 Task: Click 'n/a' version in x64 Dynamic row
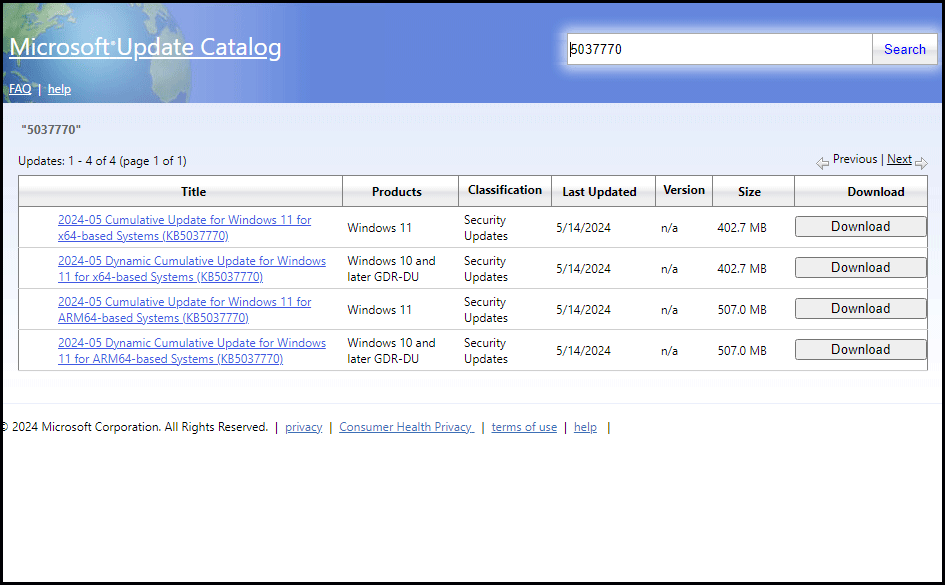point(669,269)
